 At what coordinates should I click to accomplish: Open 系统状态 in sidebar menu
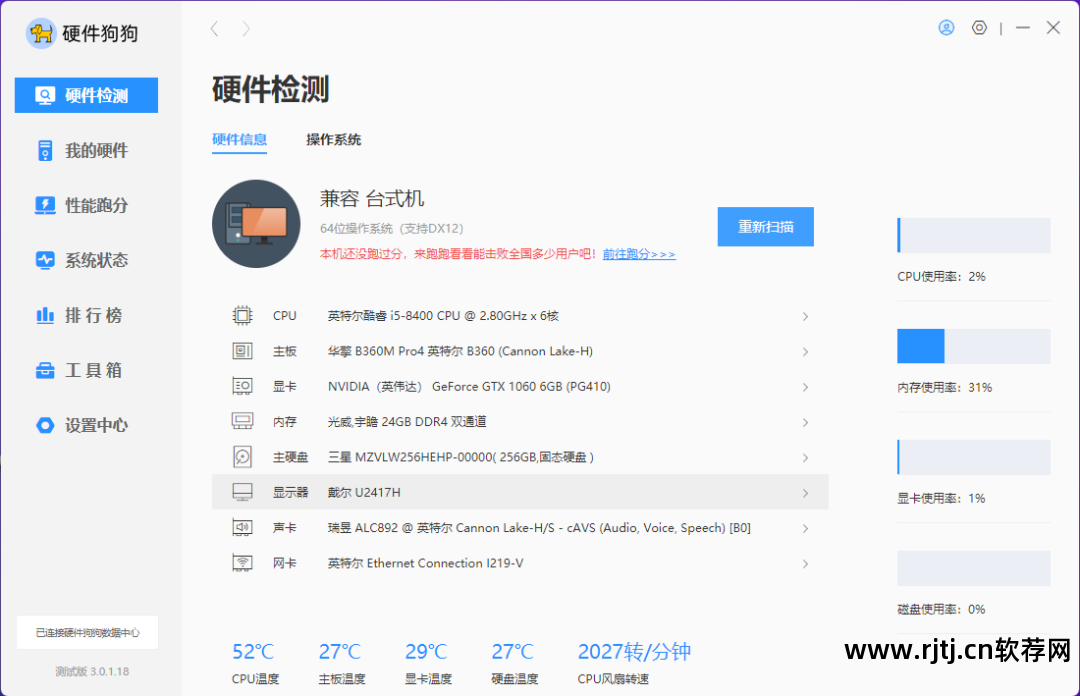(96, 260)
